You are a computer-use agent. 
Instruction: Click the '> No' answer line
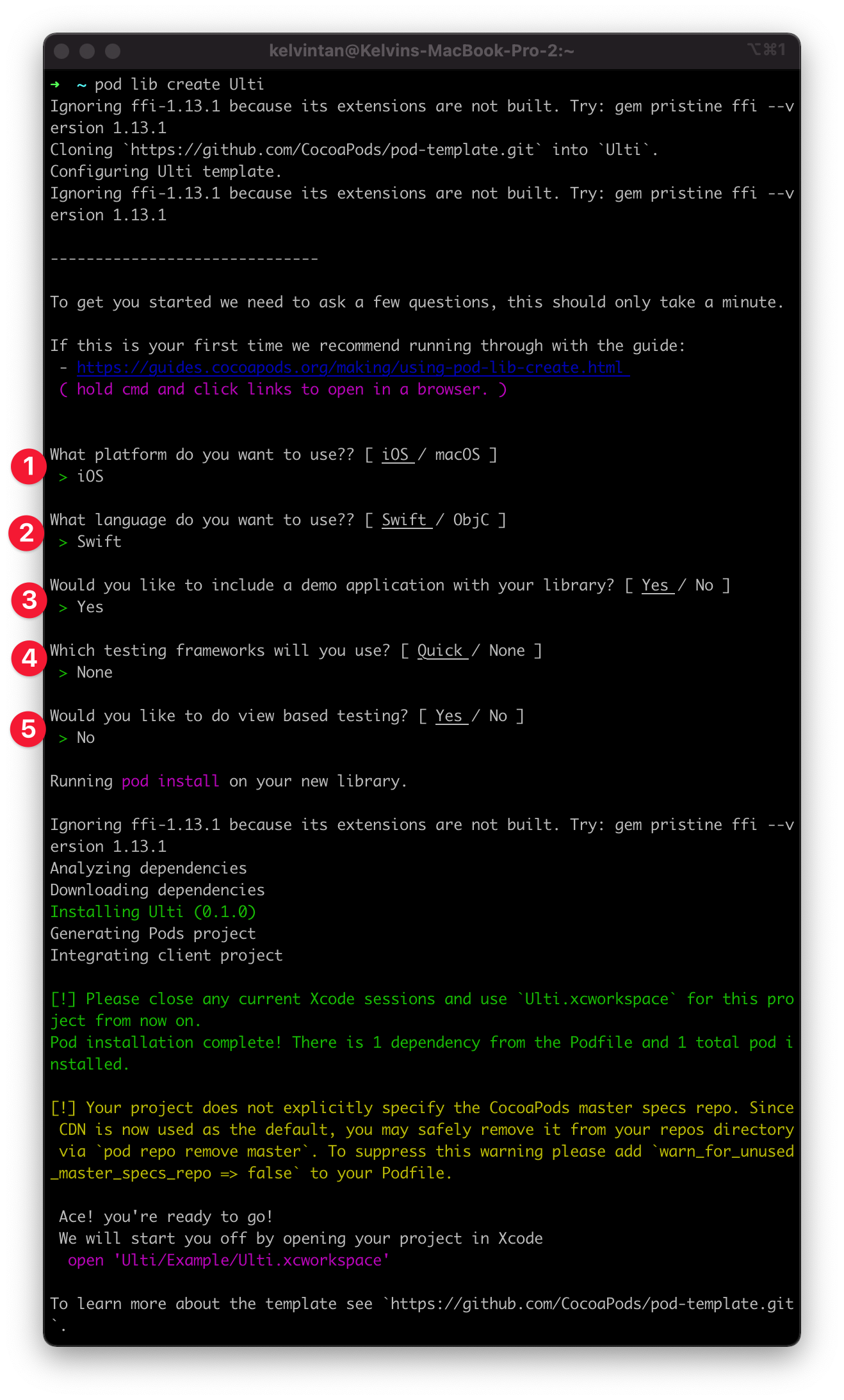click(77, 738)
